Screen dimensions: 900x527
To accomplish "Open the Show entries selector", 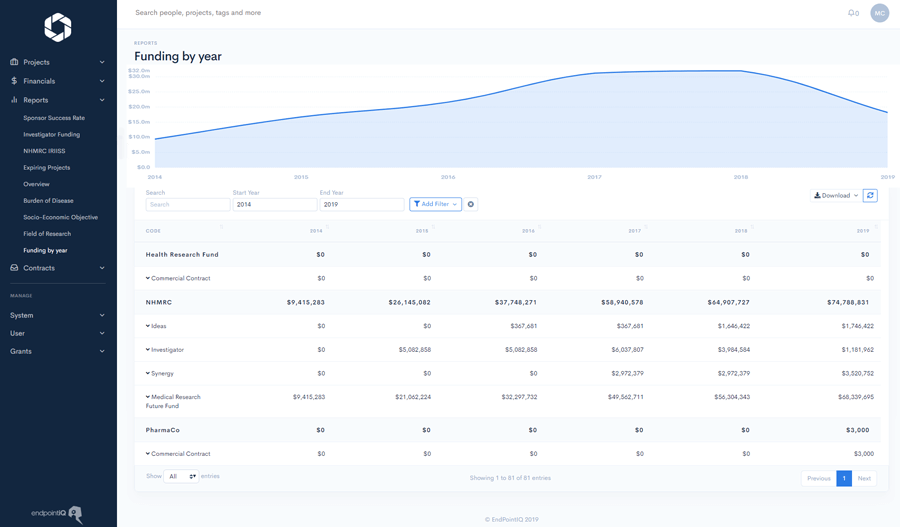I will (x=181, y=477).
